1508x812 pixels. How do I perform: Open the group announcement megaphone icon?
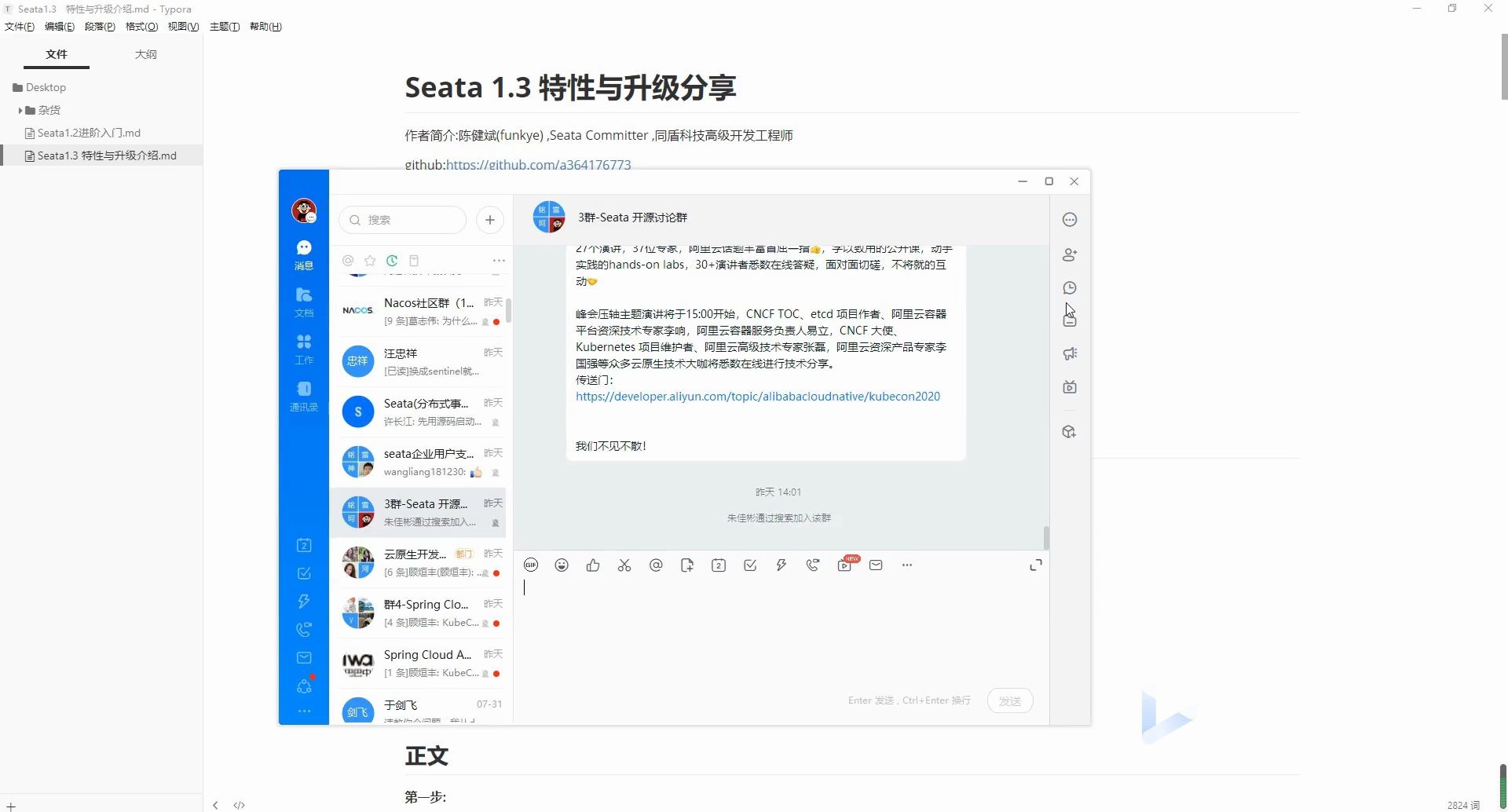pos(1070,354)
